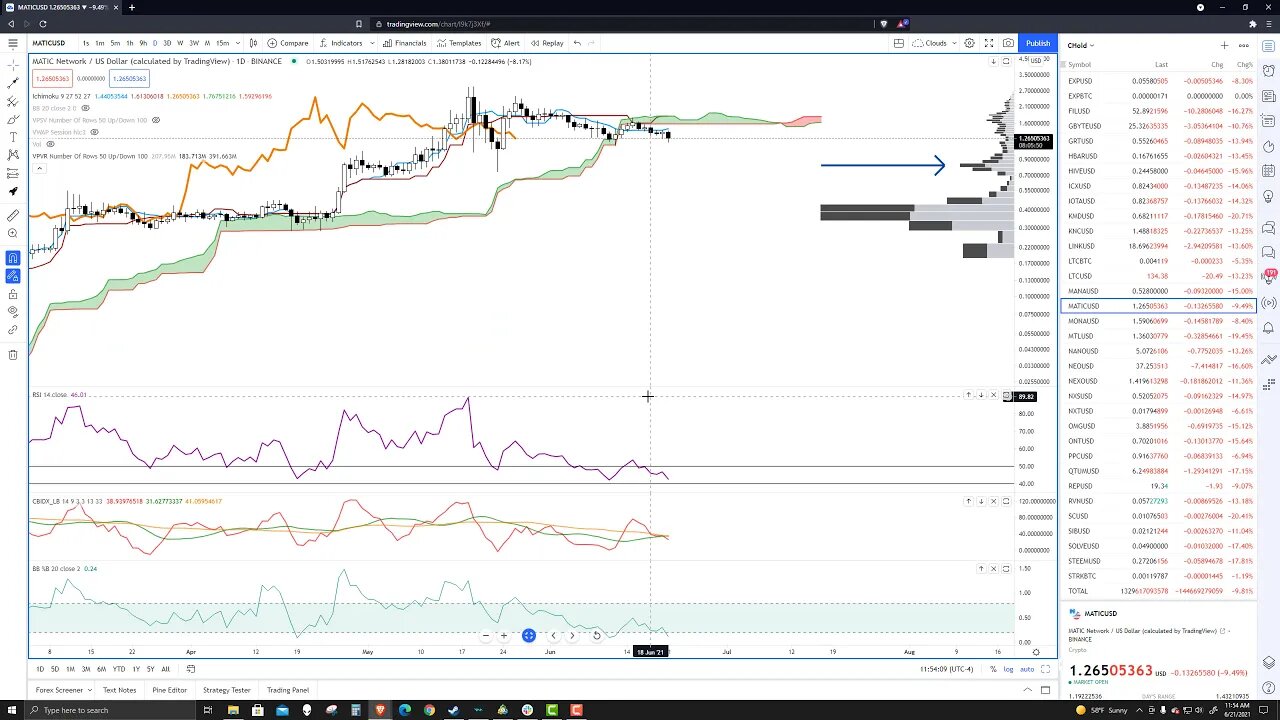Toggle magnet mode in drawing toolbar
The width and height of the screenshot is (1280, 720).
click(12, 257)
